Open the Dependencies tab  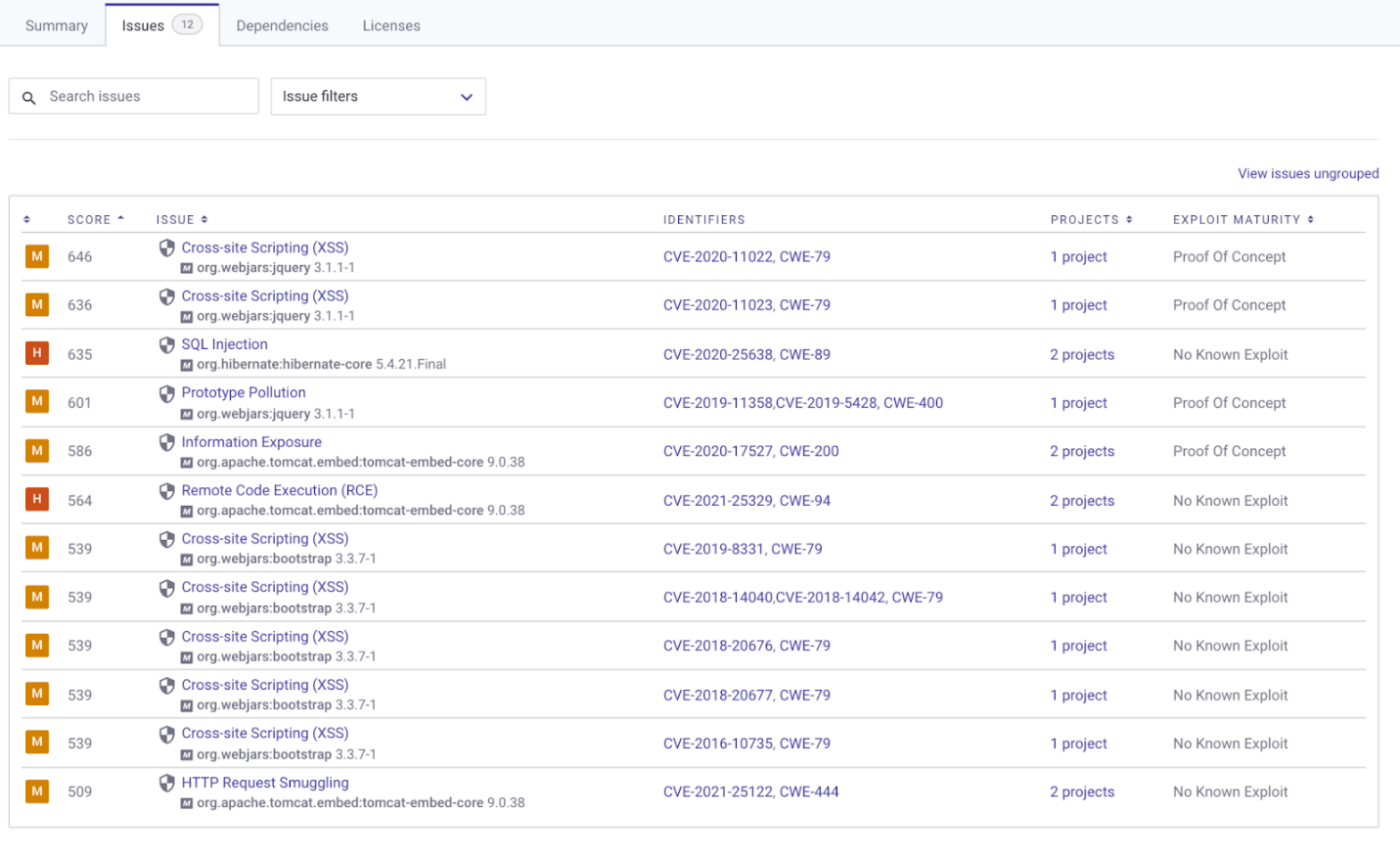tap(282, 25)
